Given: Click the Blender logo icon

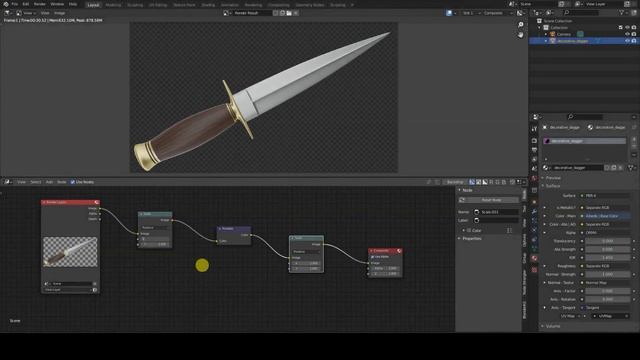Looking at the screenshot, I should [6, 4].
